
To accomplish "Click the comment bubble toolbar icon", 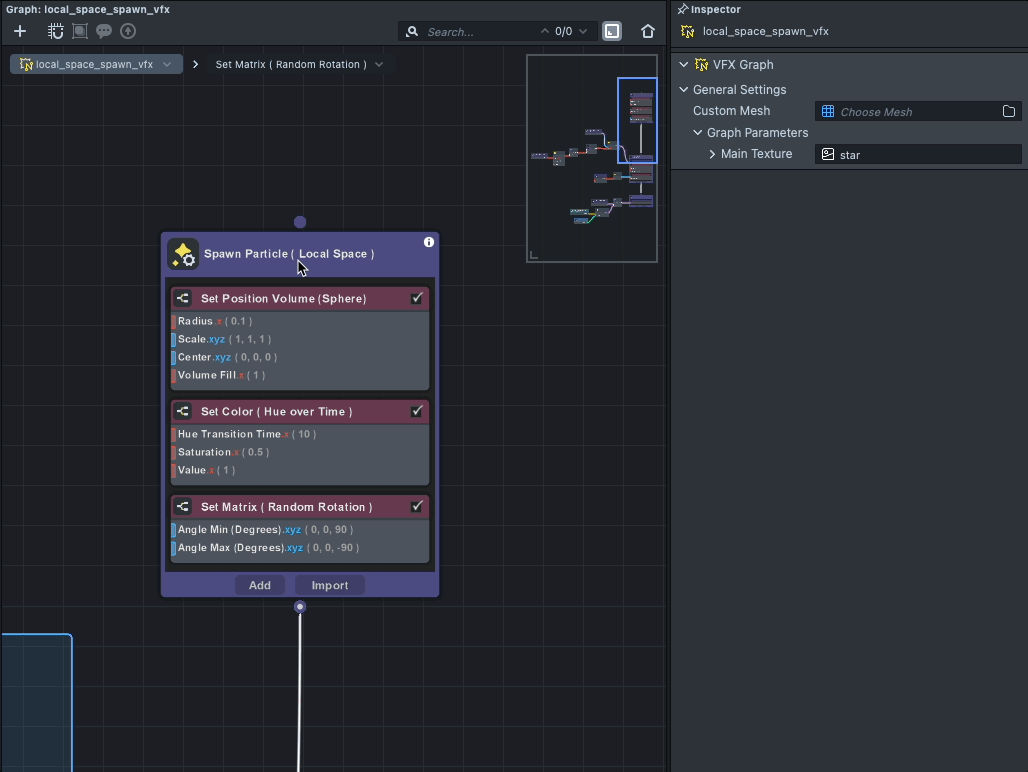I will (104, 31).
